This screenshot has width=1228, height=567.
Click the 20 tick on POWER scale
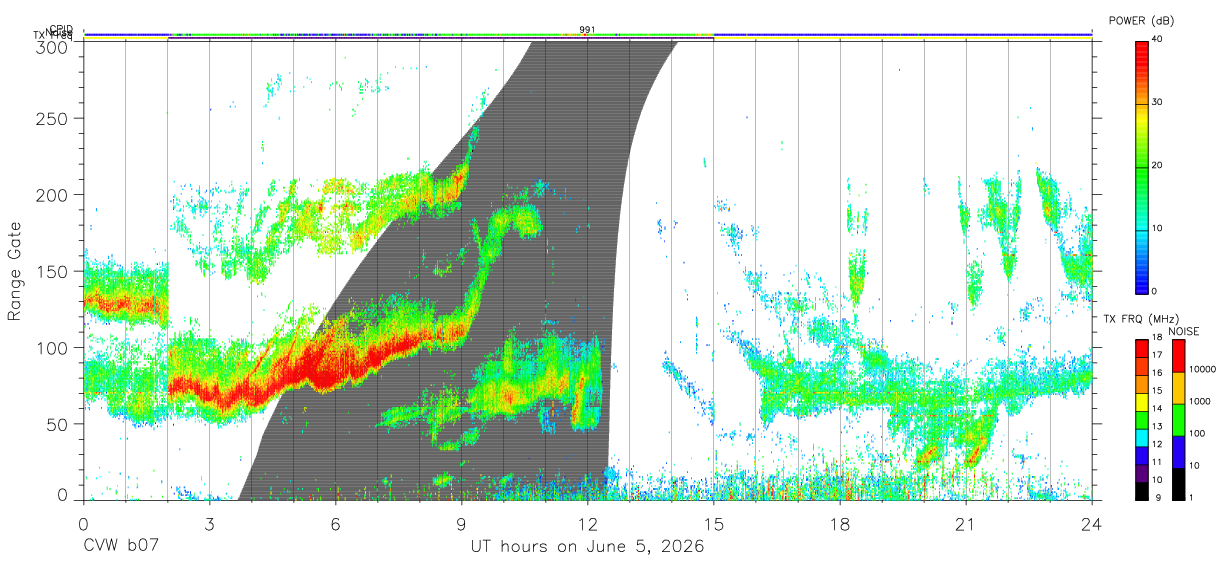click(x=1157, y=166)
